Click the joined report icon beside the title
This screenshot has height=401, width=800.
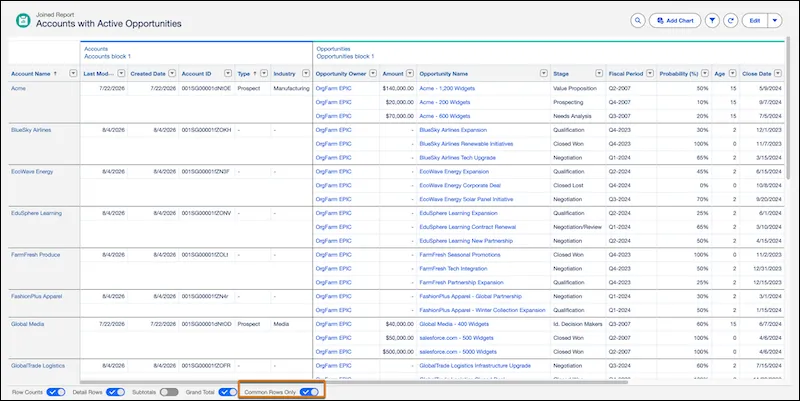23,20
